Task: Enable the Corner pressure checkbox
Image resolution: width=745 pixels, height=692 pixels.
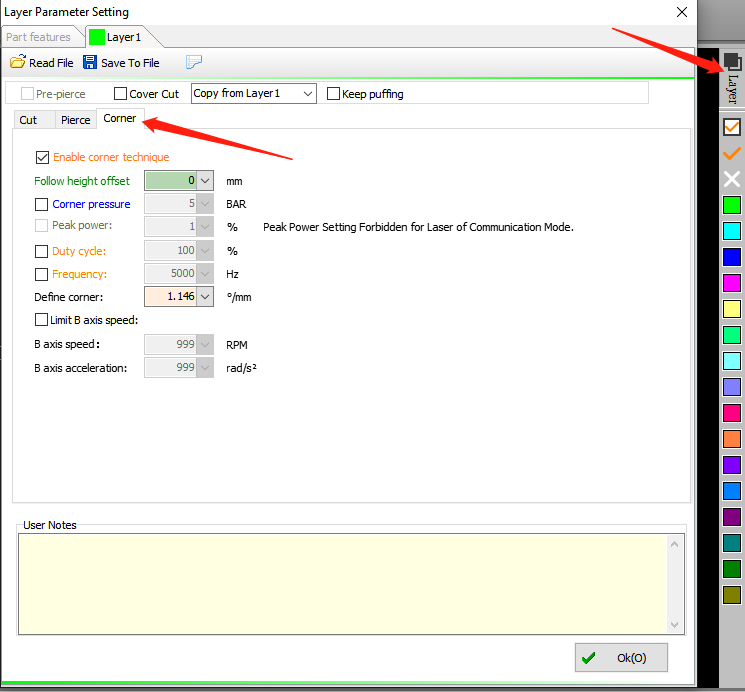Action: [x=41, y=204]
